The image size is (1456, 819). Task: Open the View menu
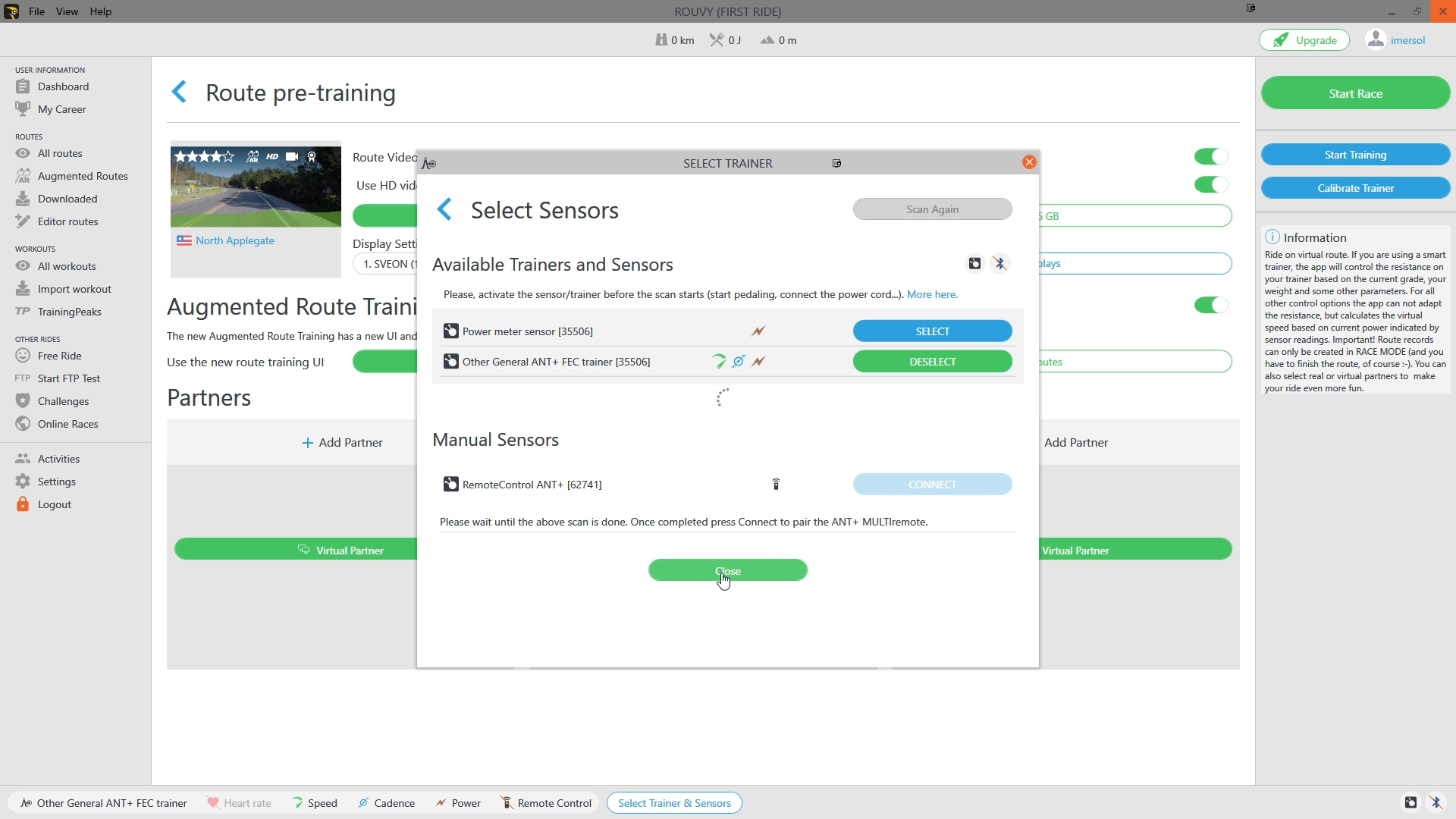pyautogui.click(x=67, y=11)
